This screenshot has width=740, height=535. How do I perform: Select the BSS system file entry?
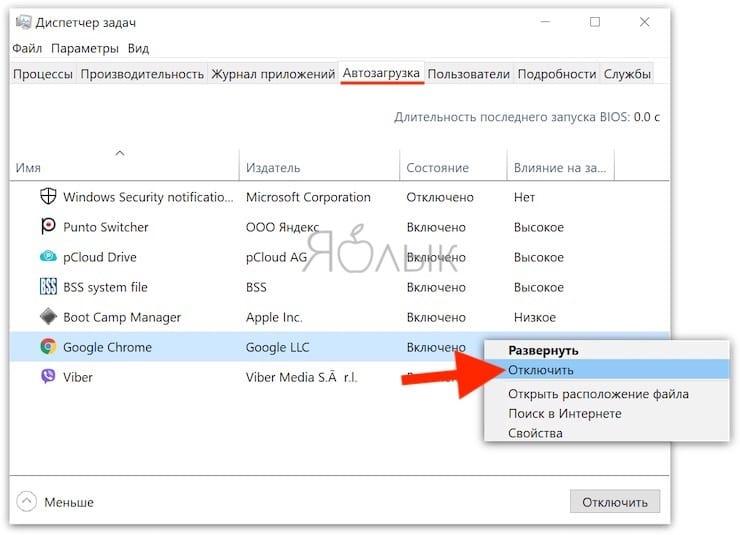[105, 287]
